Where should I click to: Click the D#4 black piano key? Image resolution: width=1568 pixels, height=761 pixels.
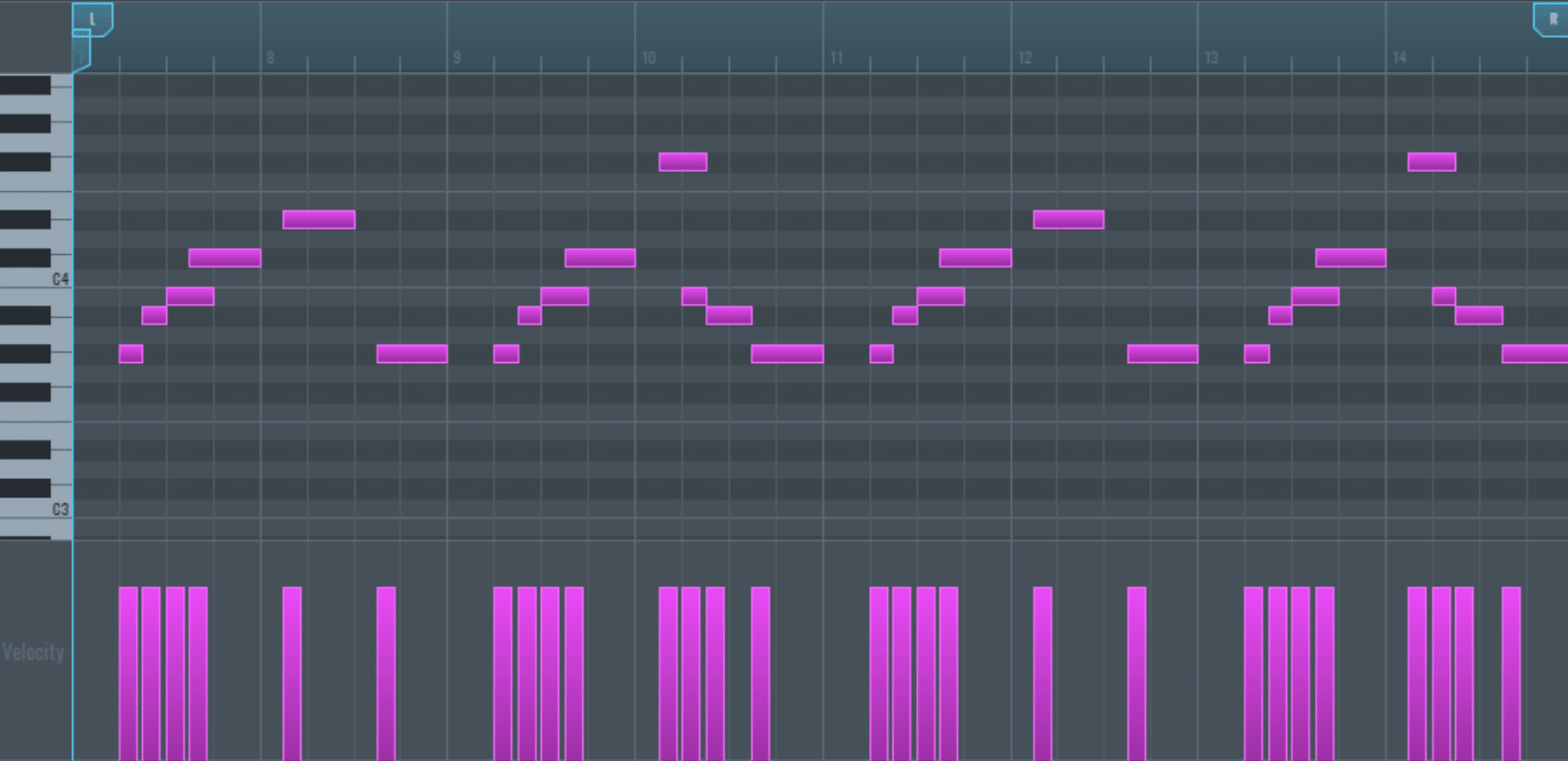pyautogui.click(x=25, y=220)
